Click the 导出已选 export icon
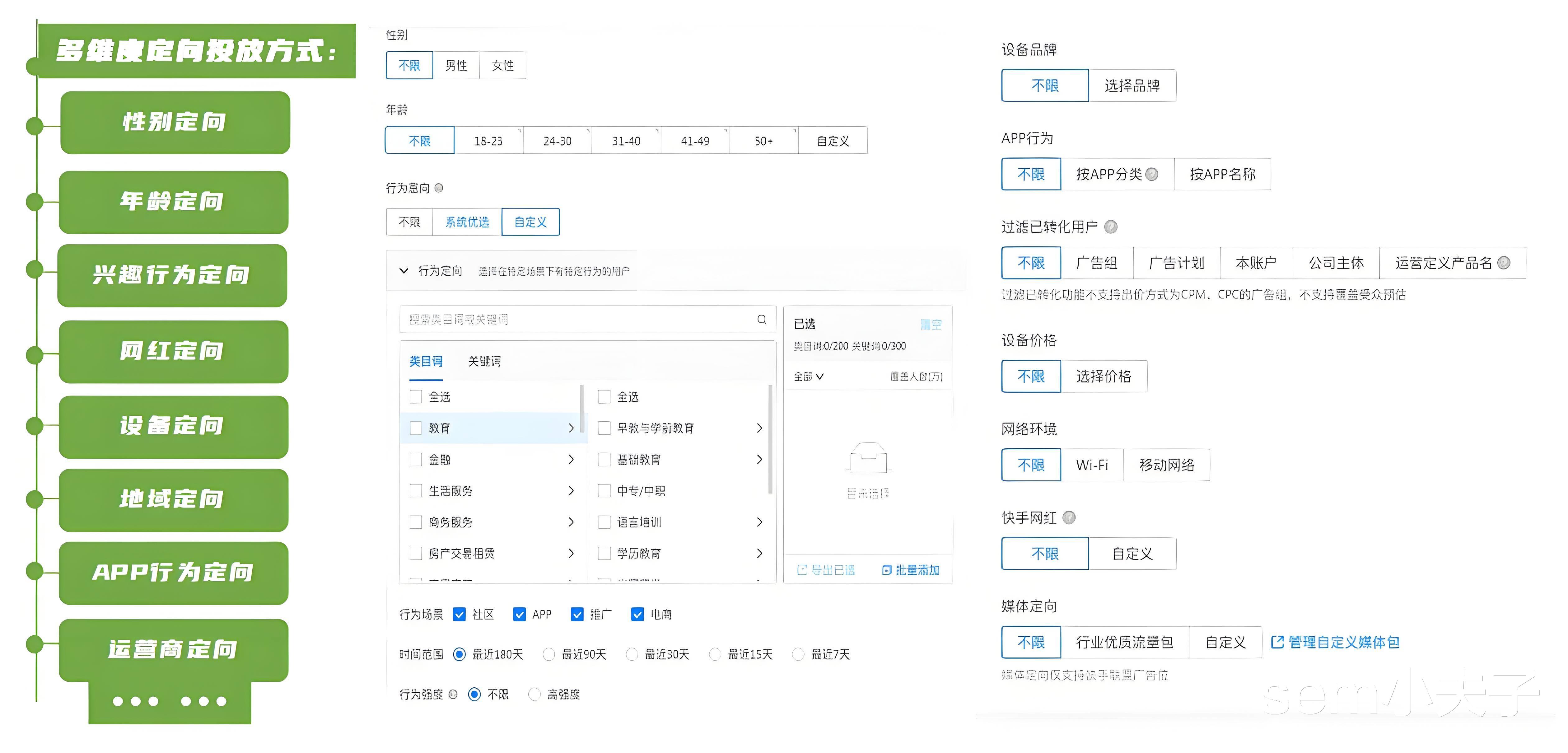The width and height of the screenshot is (1568, 753). point(802,570)
